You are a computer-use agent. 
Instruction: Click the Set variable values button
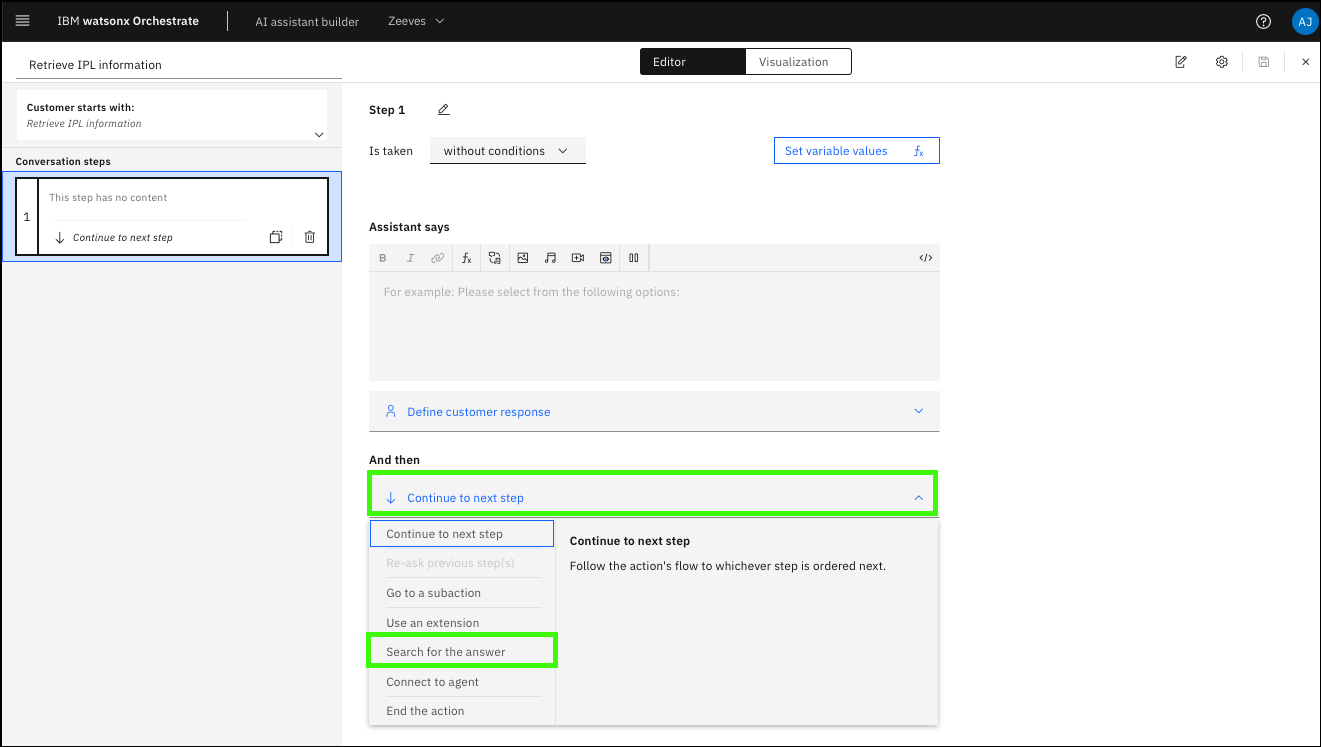click(x=856, y=151)
